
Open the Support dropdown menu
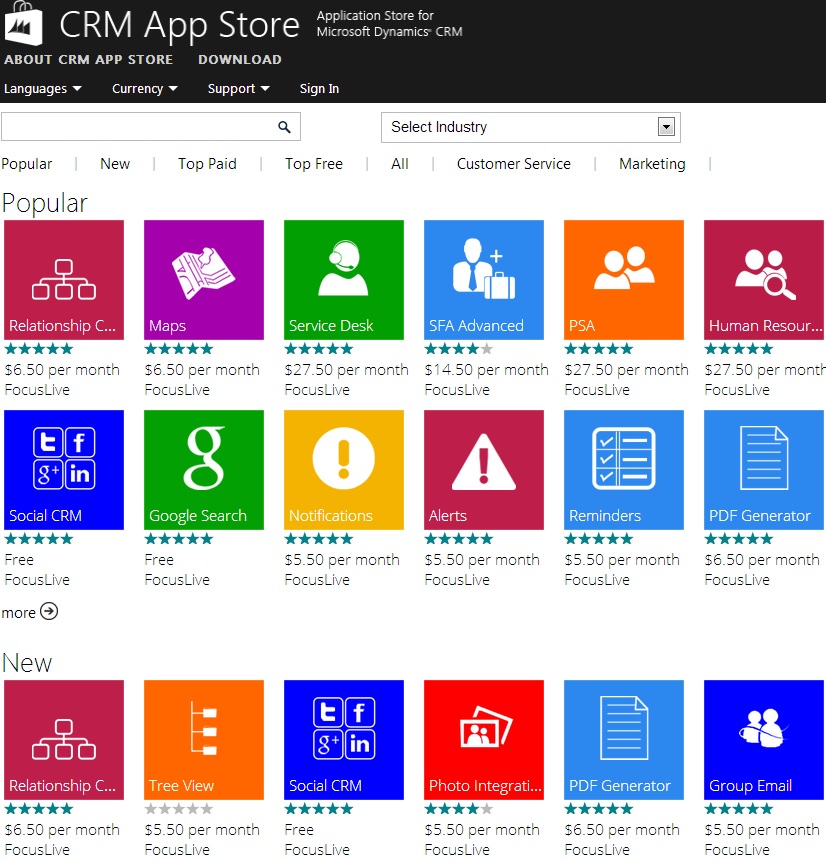tap(238, 89)
